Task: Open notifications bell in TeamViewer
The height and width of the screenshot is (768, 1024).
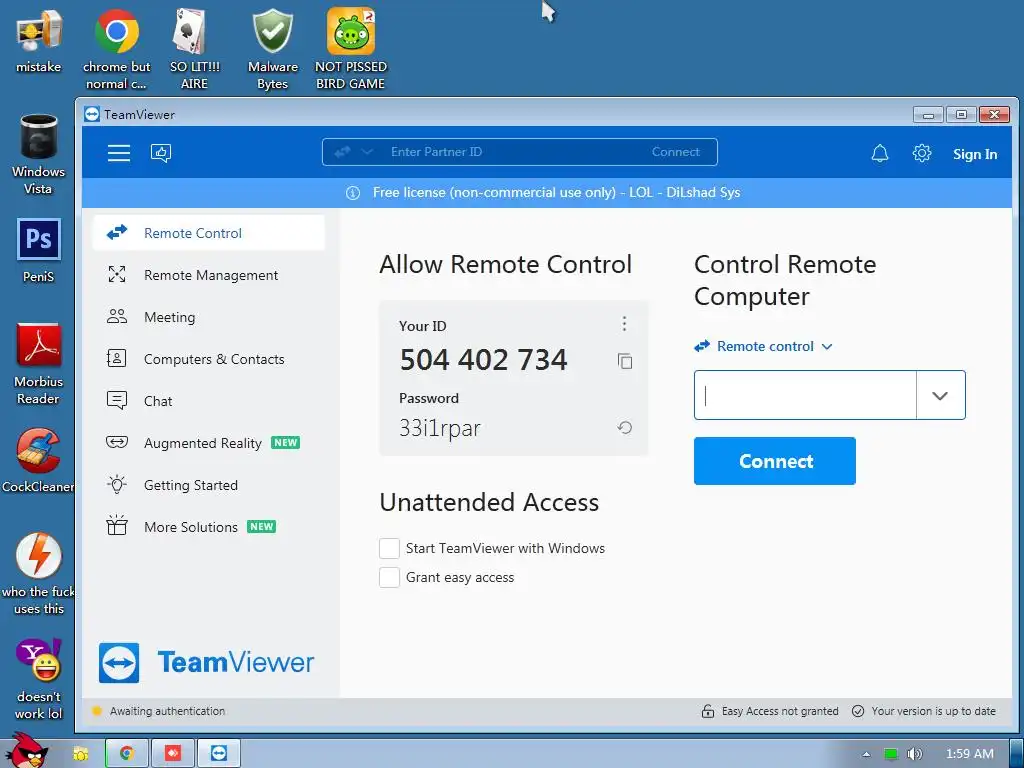Action: (880, 153)
